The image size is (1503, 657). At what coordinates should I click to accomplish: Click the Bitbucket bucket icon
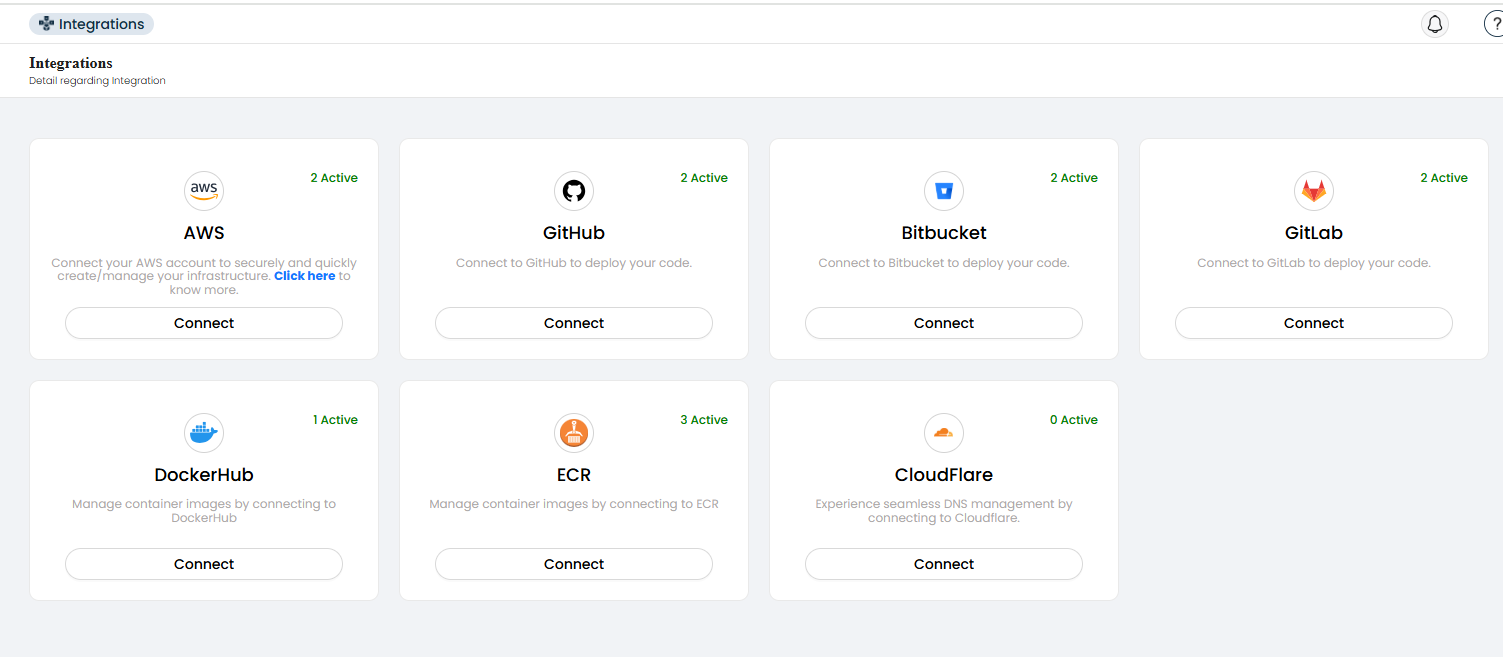[x=944, y=190]
